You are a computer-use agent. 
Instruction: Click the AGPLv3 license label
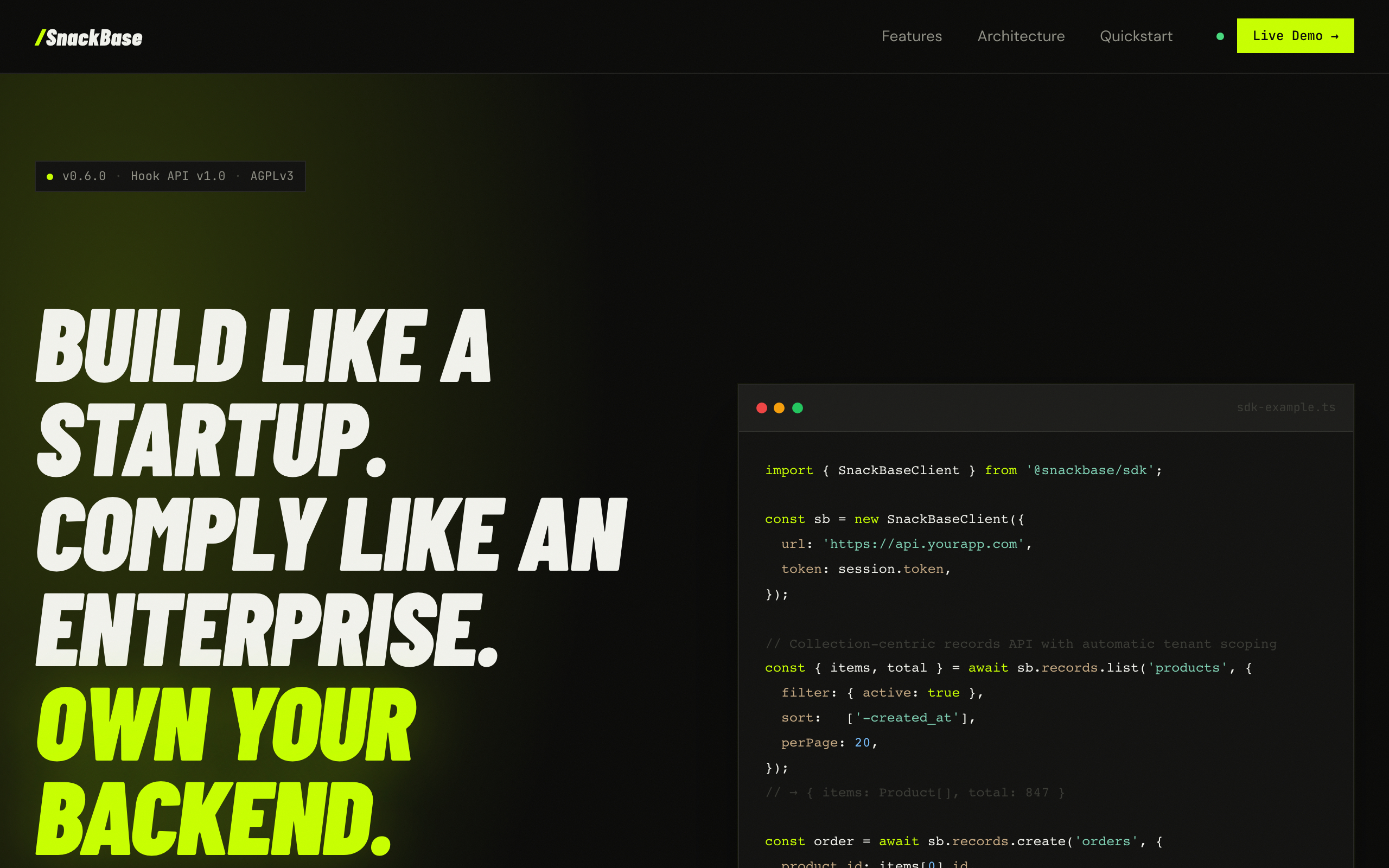coord(271,176)
